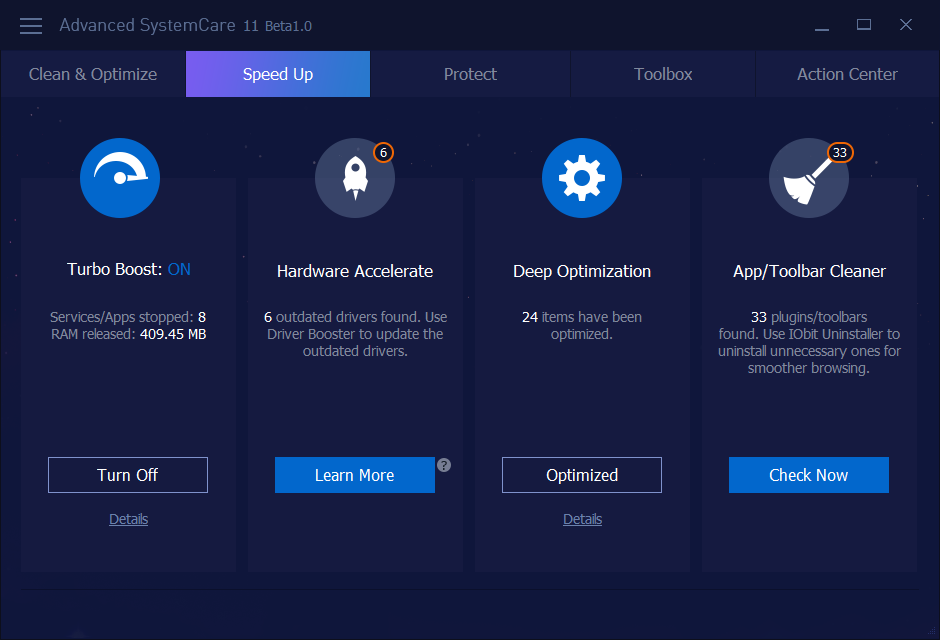
Task: Go to the Toolbox tab
Action: pos(663,74)
